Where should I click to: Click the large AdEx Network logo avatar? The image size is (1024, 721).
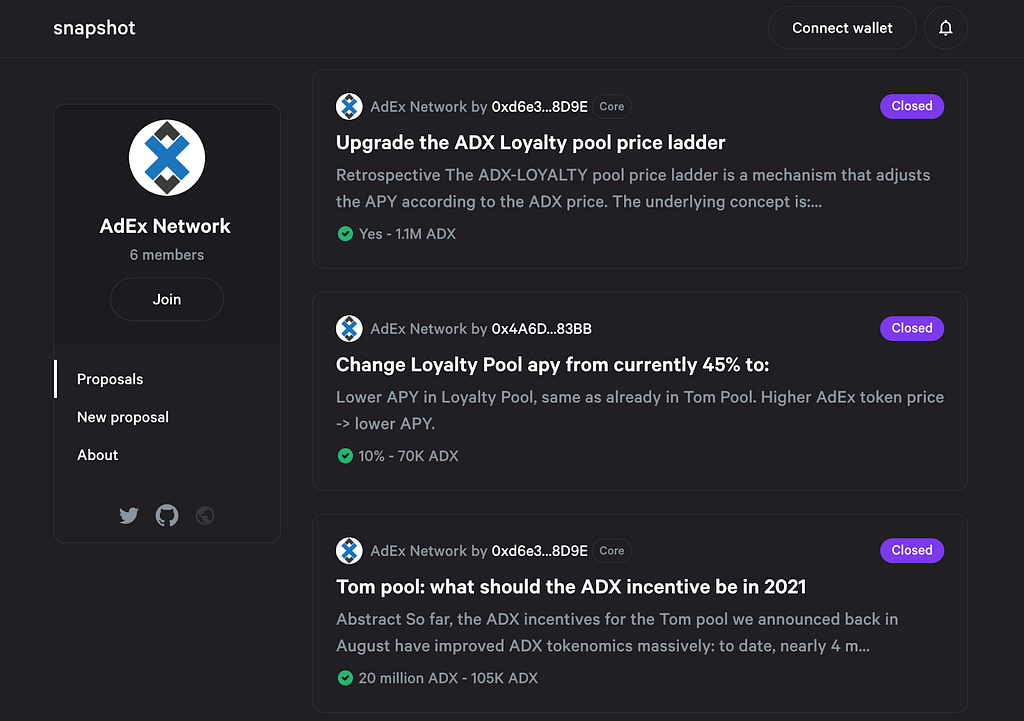click(167, 158)
